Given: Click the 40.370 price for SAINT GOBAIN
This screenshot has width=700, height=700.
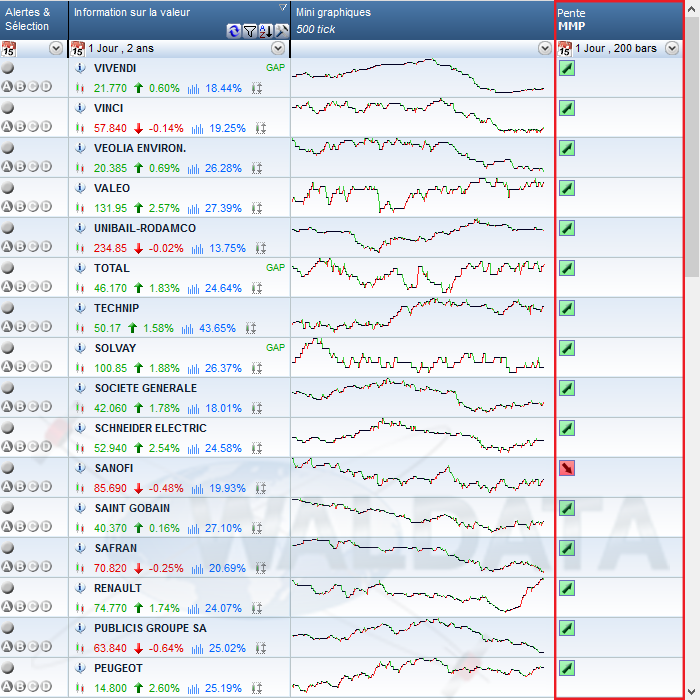Looking at the screenshot, I should [x=110, y=528].
